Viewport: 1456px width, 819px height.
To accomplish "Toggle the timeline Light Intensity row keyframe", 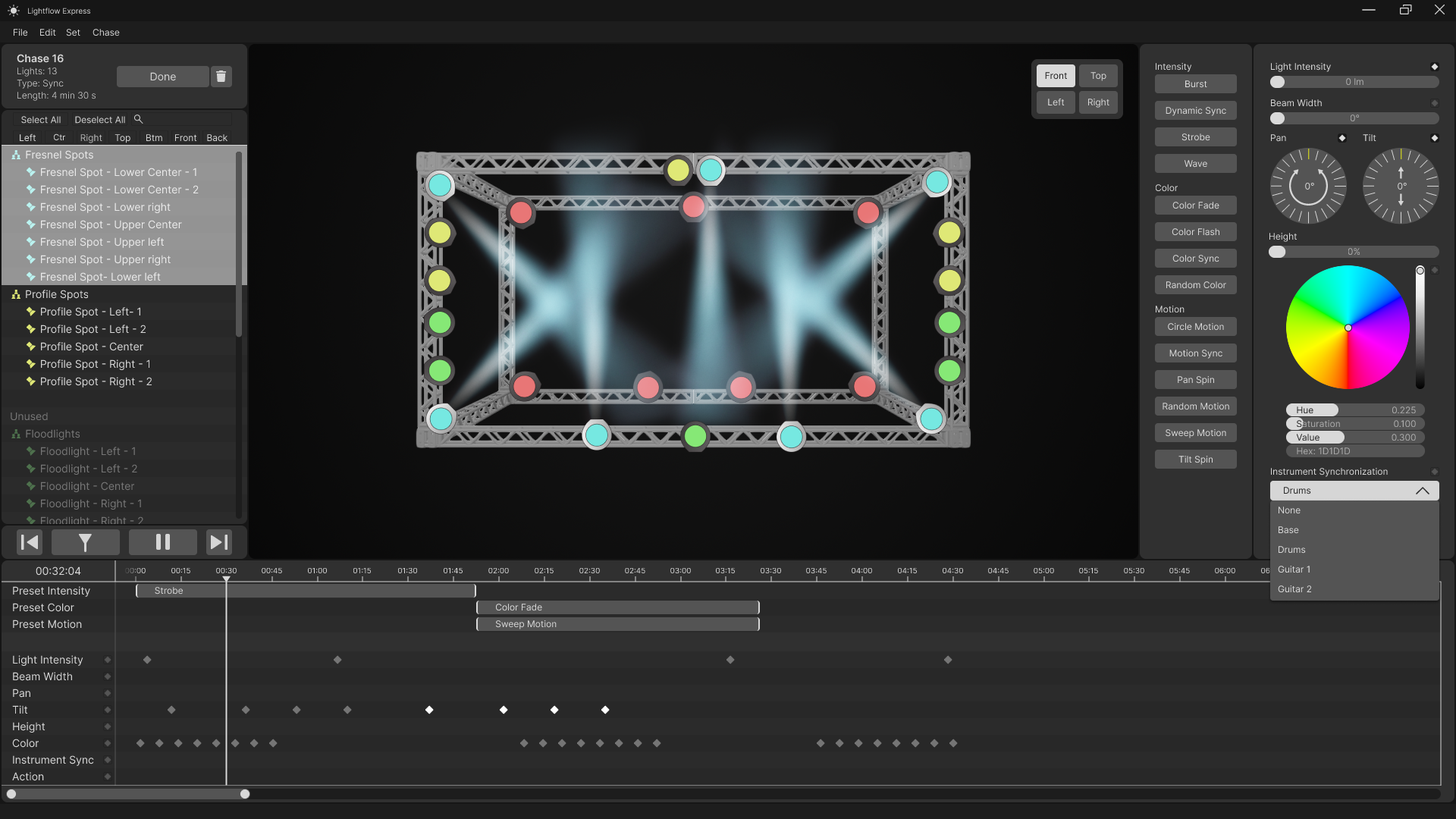I will 107,660.
